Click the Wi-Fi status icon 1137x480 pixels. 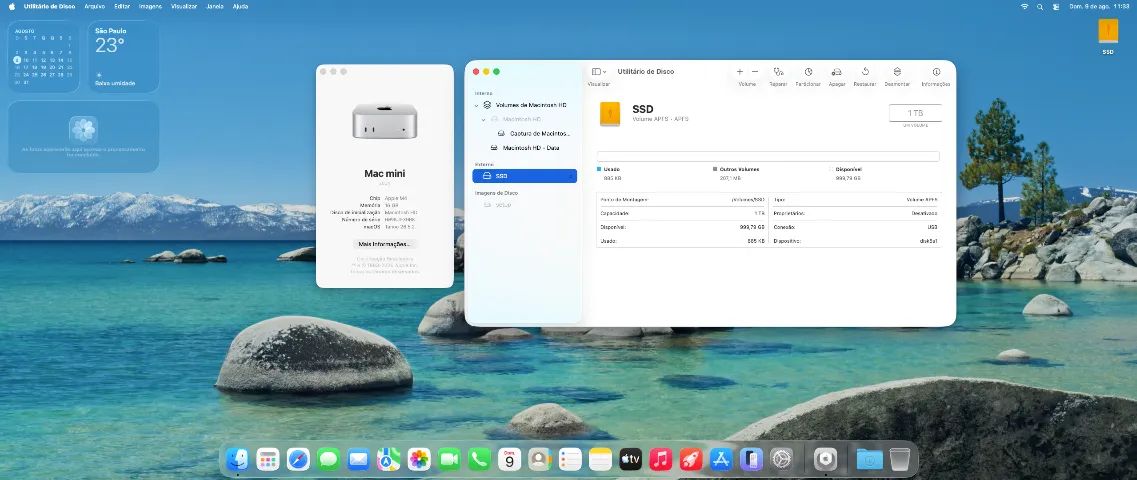click(x=1025, y=6)
